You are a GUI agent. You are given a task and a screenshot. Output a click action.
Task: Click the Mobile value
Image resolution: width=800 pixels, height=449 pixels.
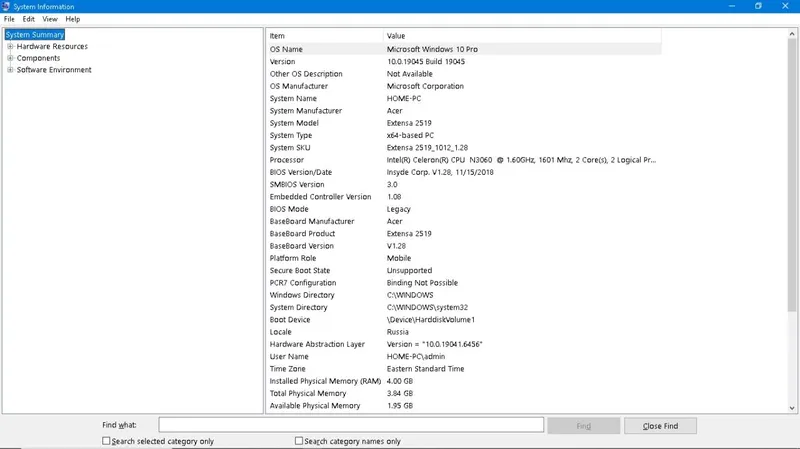[399, 258]
